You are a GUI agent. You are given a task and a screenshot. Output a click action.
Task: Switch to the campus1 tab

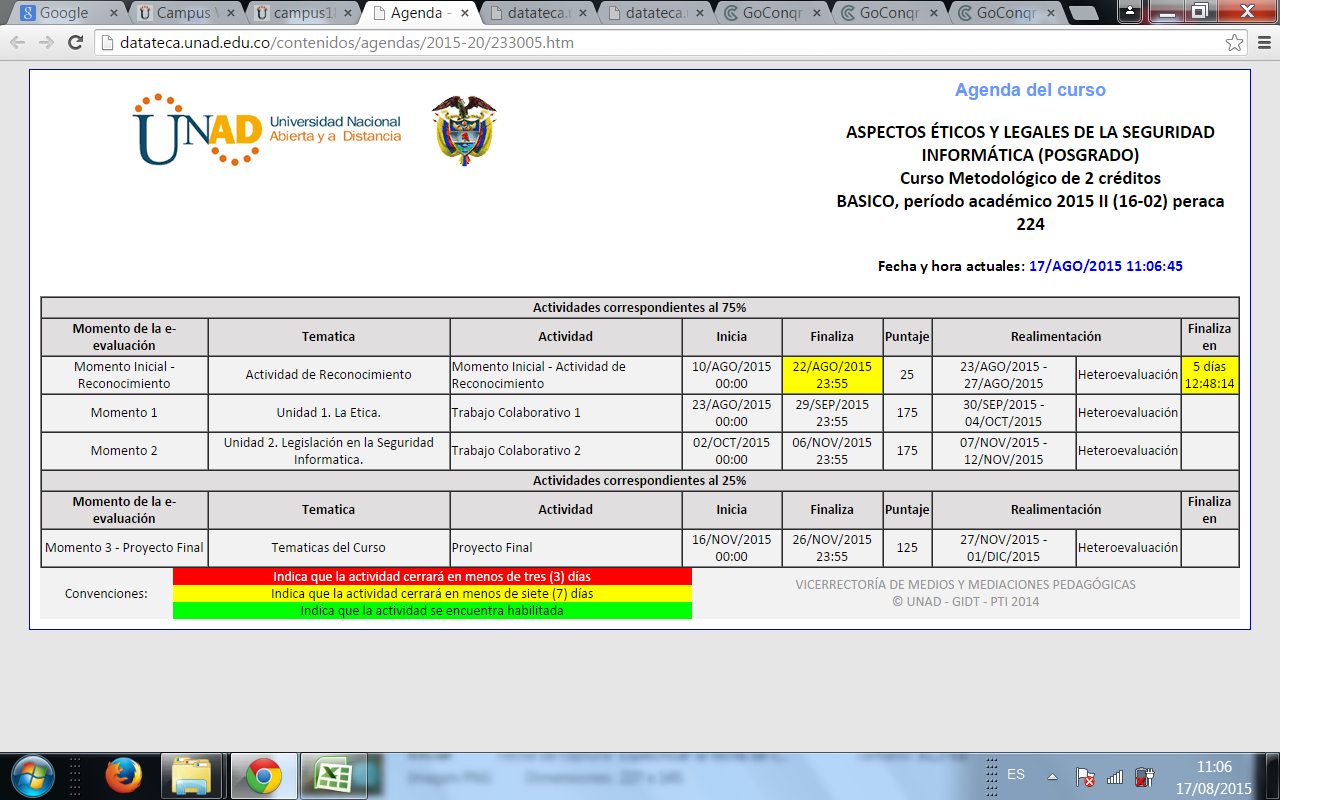pyautogui.click(x=303, y=13)
